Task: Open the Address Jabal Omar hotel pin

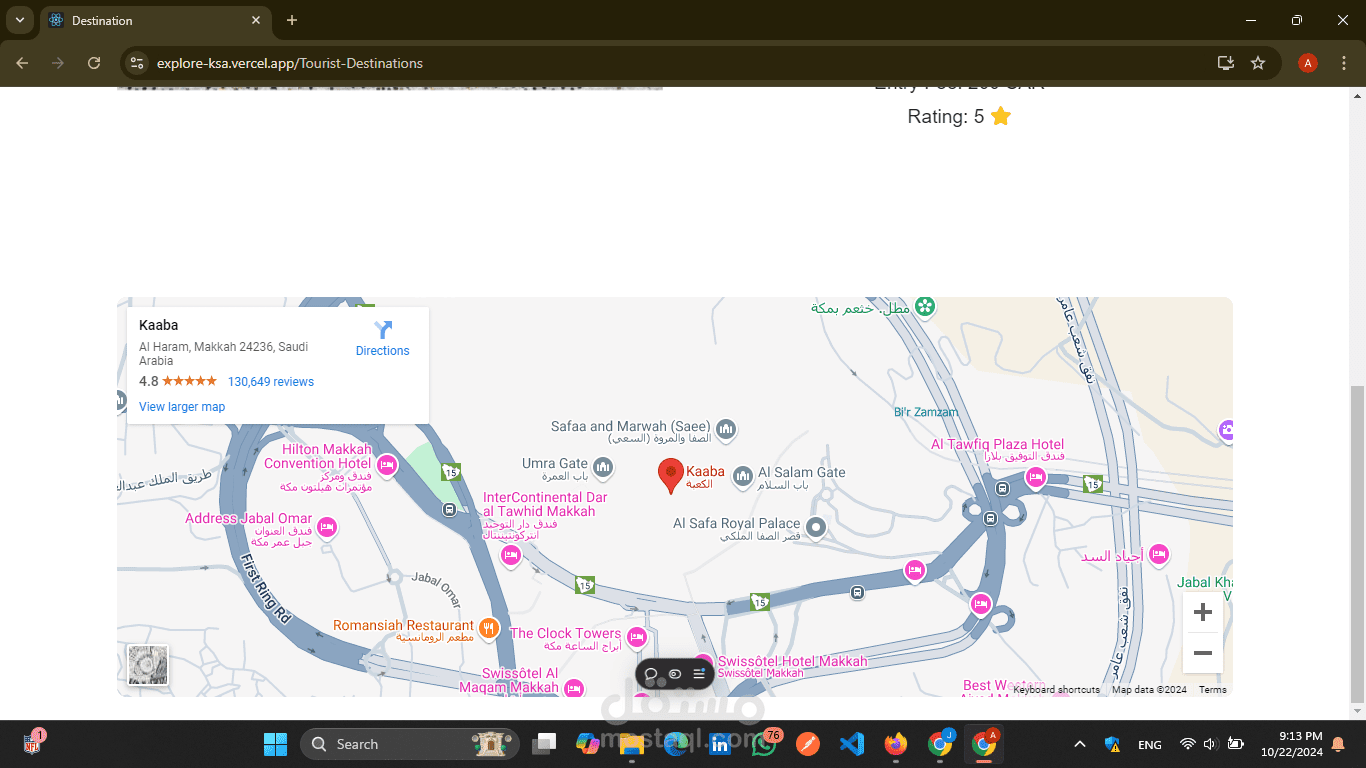Action: [326, 527]
